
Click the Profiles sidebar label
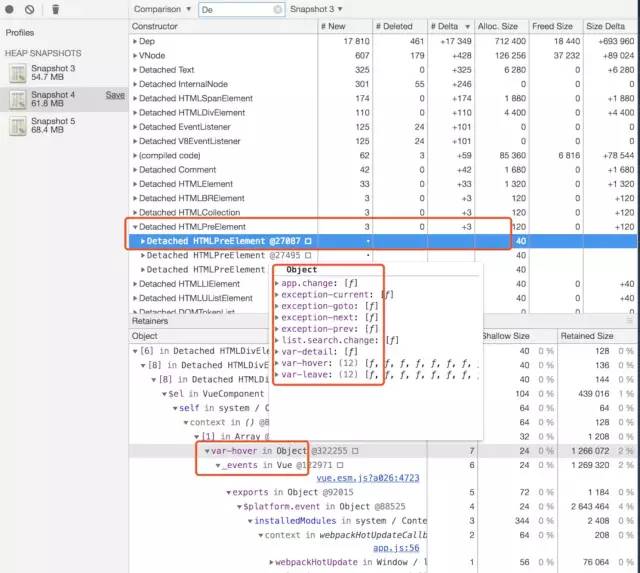point(20,33)
